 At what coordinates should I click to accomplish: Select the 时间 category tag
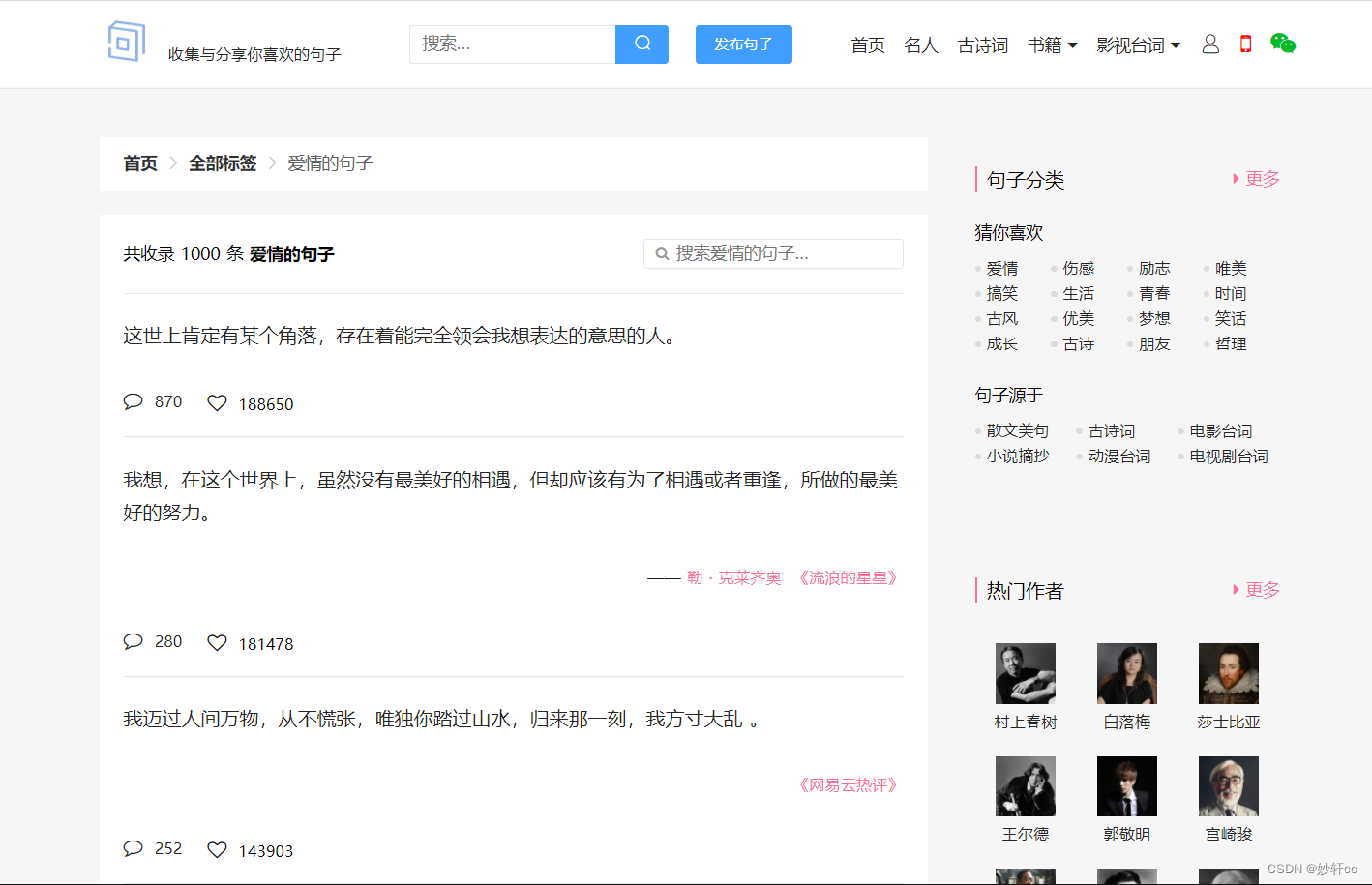tap(1231, 293)
